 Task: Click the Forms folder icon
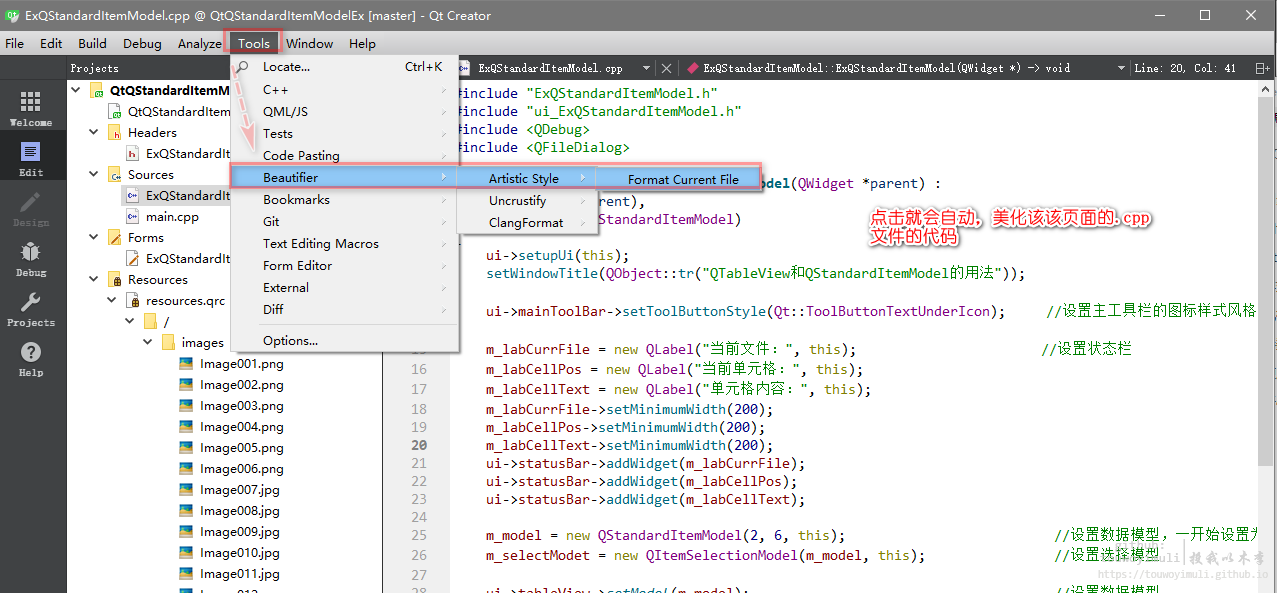tap(114, 237)
